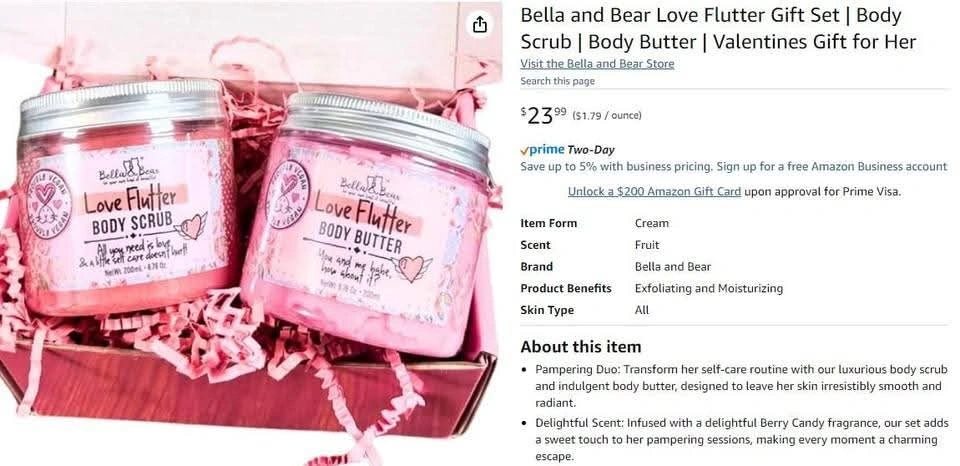Click the Brand value Bella and Bear
The image size is (960, 466).
[x=673, y=267]
